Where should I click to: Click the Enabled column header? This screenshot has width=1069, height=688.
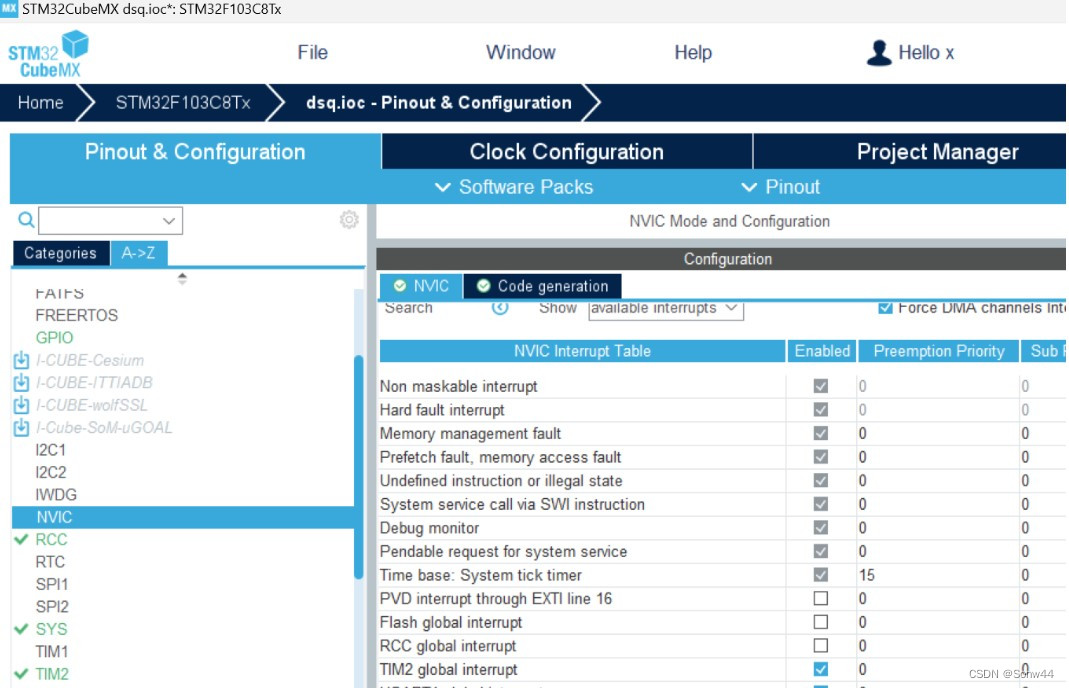pos(822,350)
